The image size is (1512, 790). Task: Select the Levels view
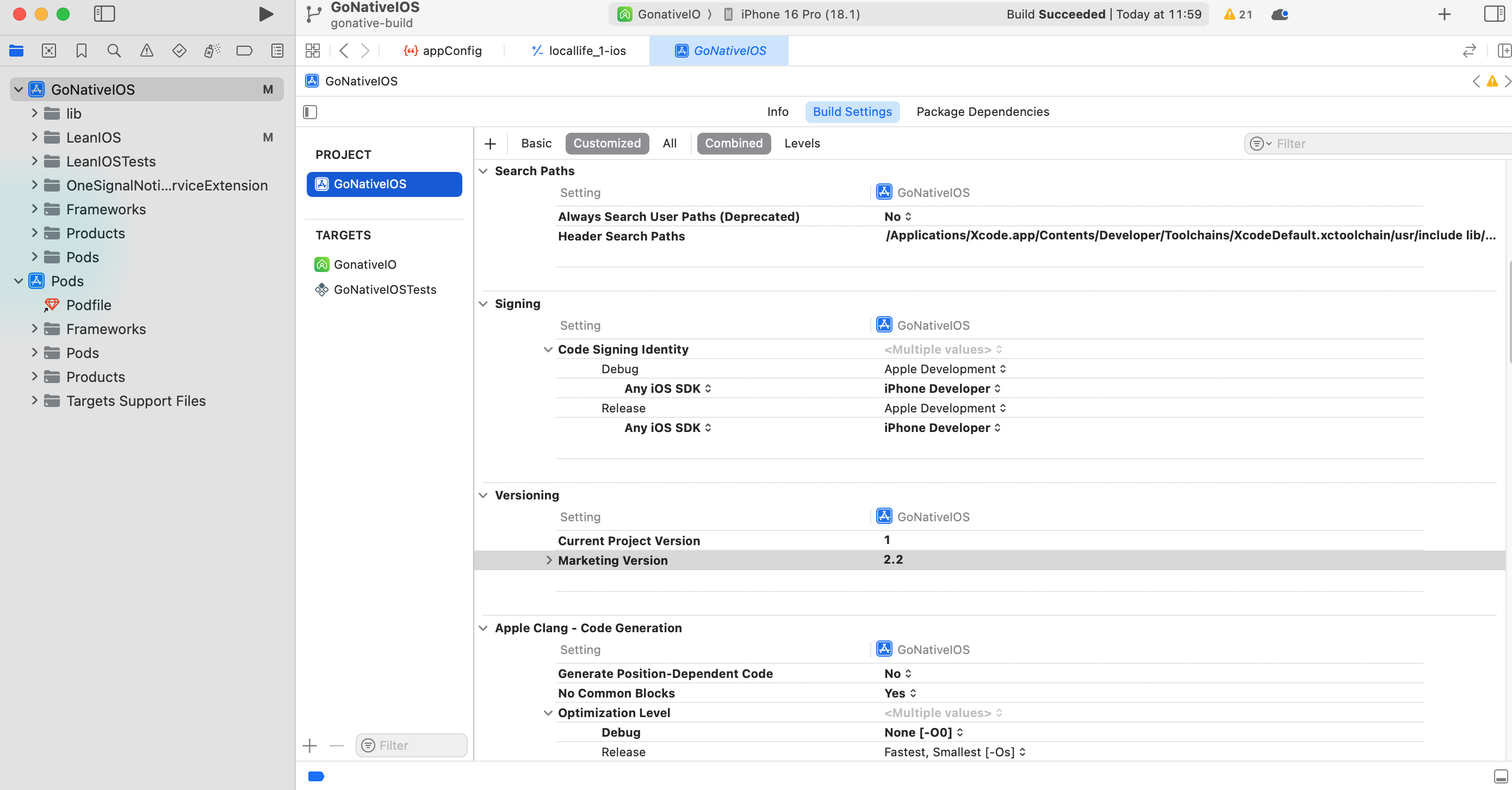point(802,144)
